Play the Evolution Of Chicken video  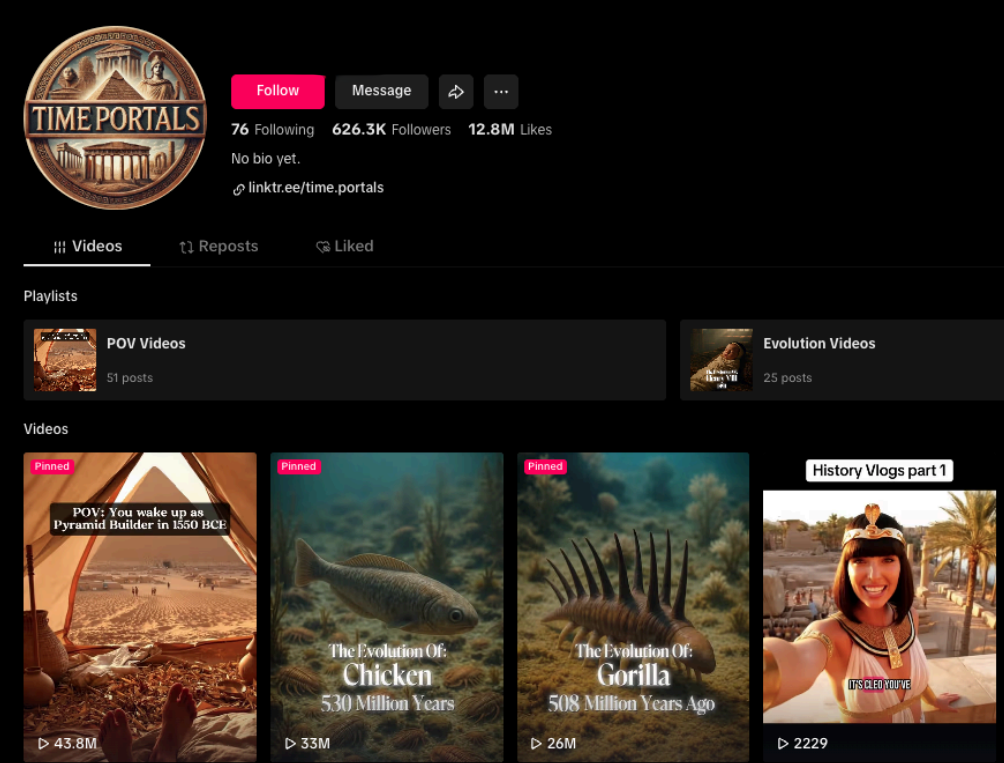click(387, 607)
